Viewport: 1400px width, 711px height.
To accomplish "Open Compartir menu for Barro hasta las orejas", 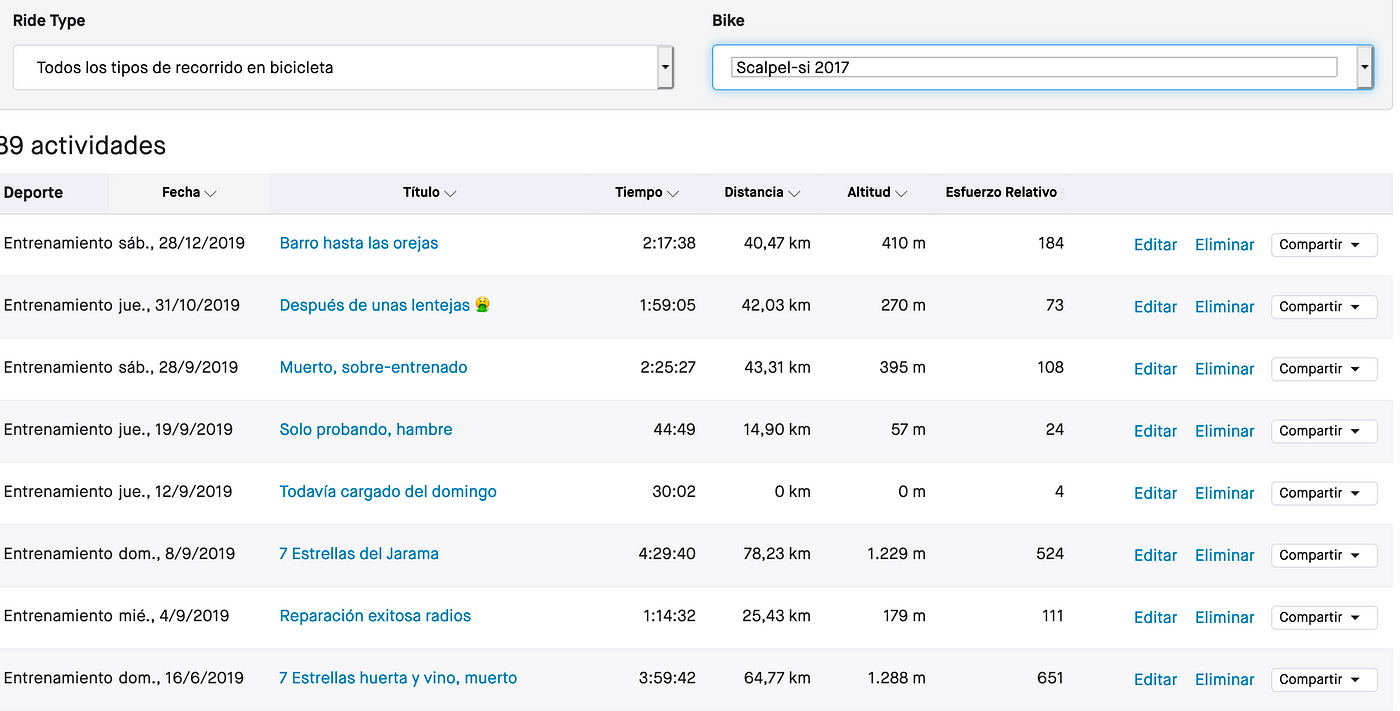I will [1324, 244].
